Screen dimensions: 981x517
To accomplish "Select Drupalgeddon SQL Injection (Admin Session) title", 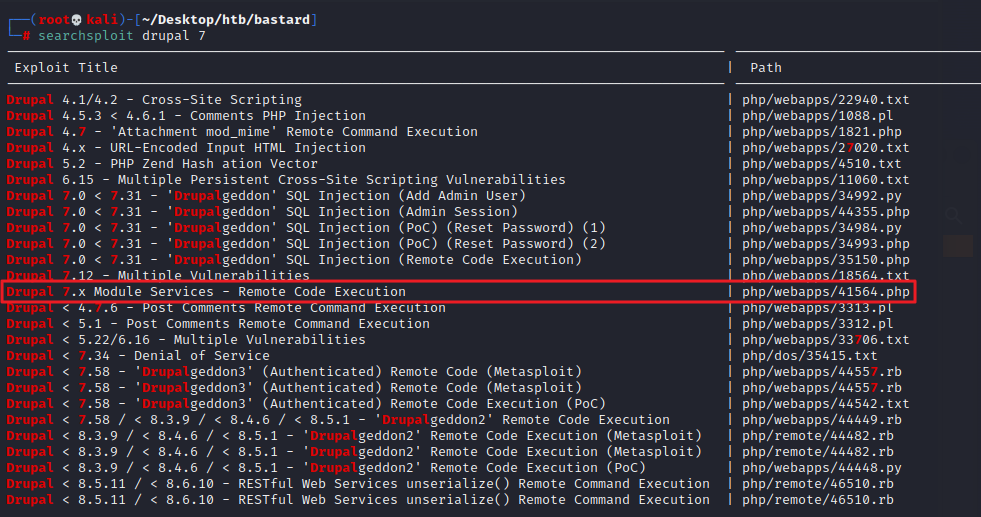I will [262, 212].
